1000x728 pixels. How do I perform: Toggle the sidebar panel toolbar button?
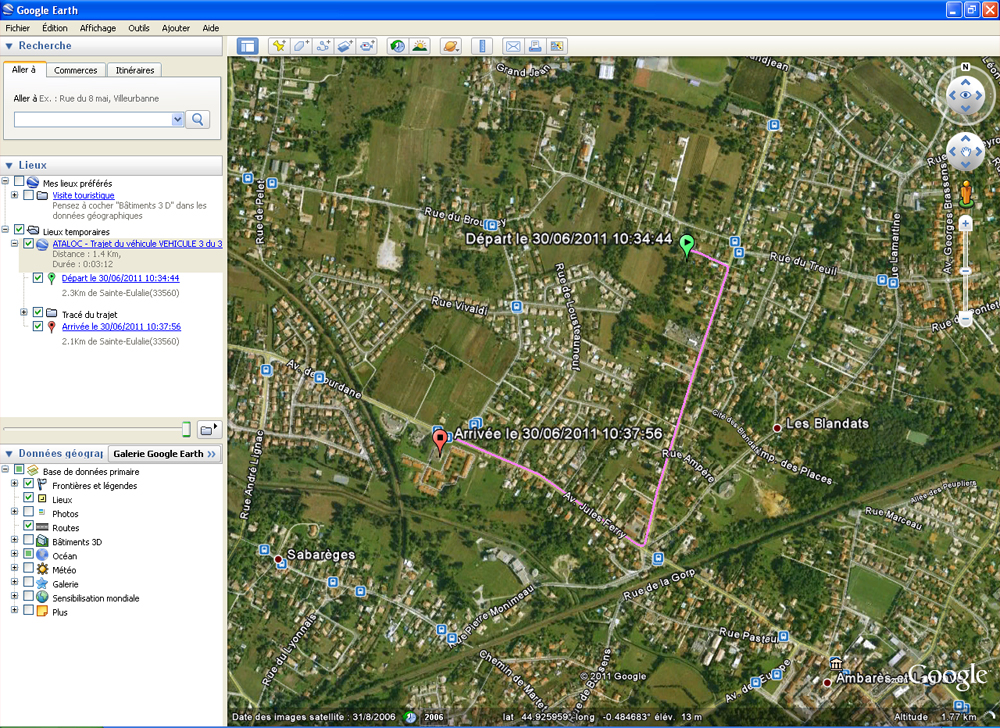[x=247, y=46]
